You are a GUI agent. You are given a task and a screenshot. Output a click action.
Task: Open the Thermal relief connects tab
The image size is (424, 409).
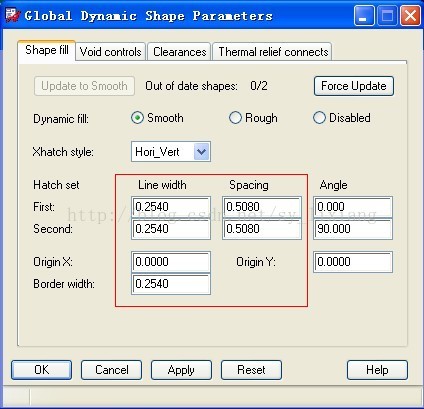273,52
